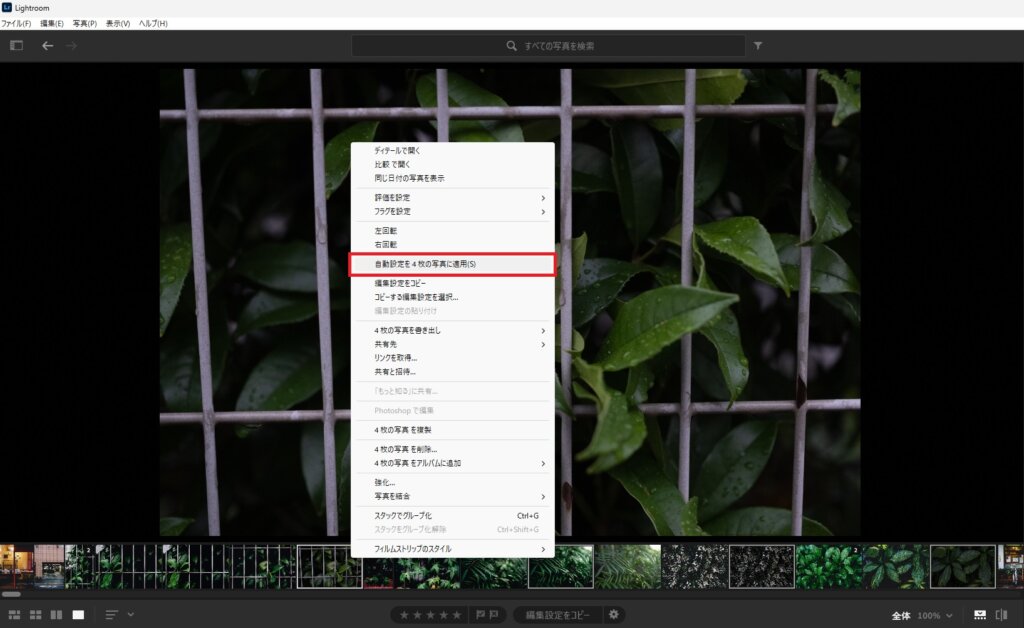Click the bottom bar 編集設定をコピー button

tap(558, 615)
